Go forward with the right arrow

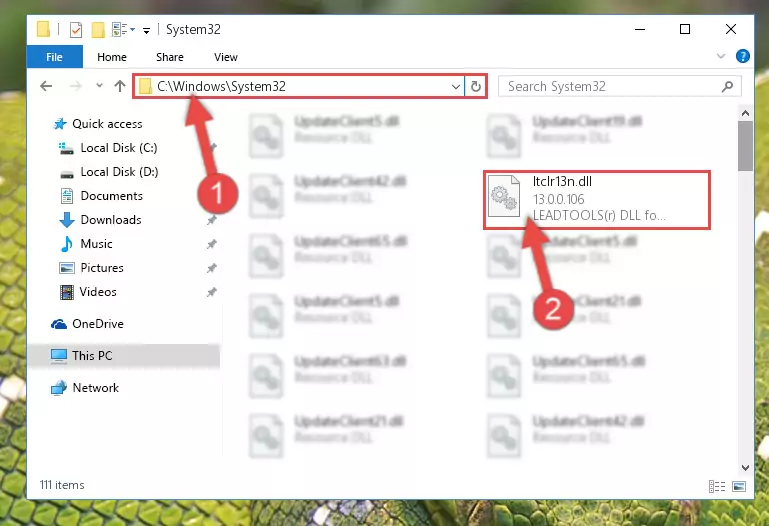pos(76,86)
